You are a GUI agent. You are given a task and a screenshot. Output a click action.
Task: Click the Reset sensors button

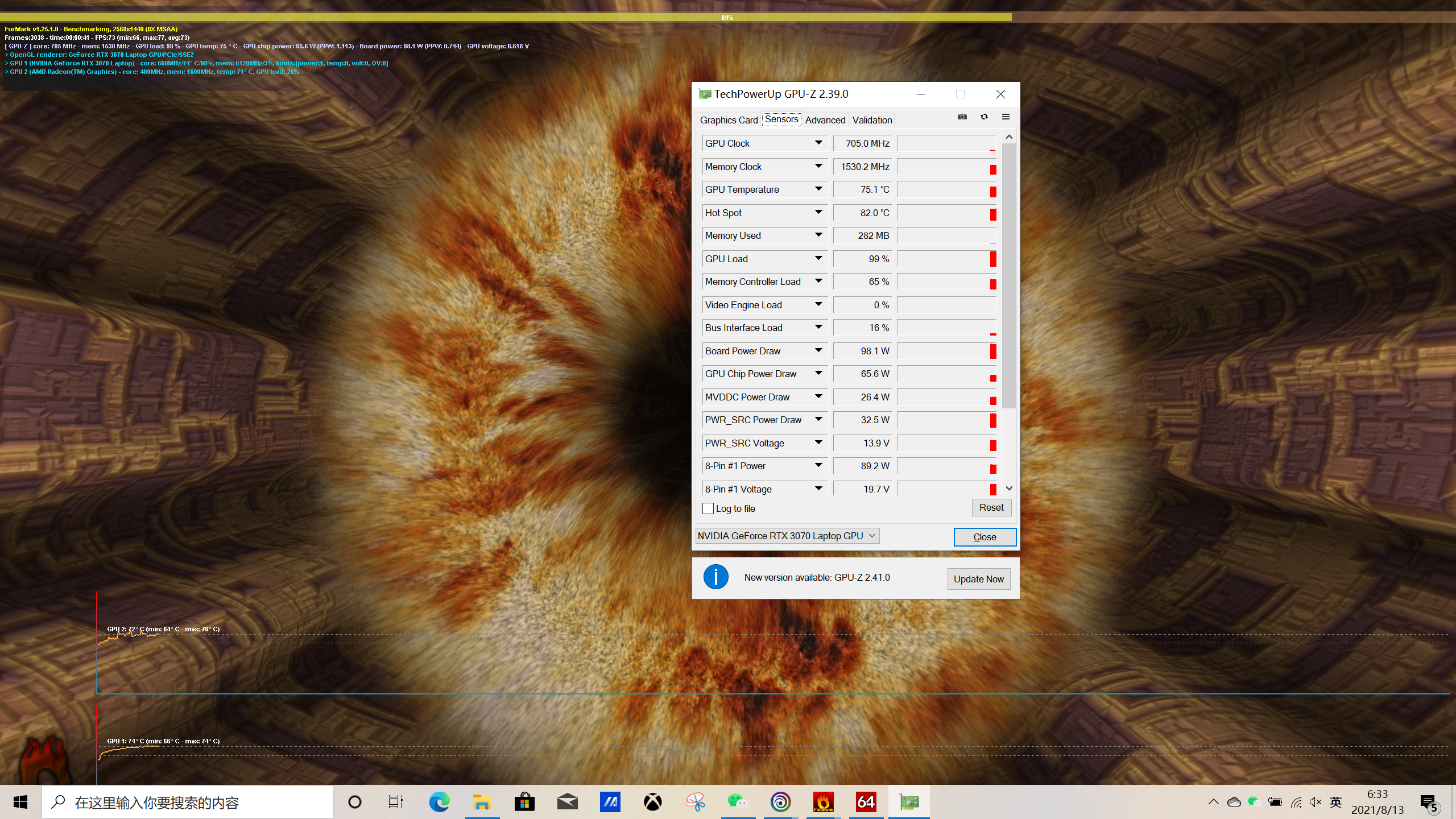(990, 507)
